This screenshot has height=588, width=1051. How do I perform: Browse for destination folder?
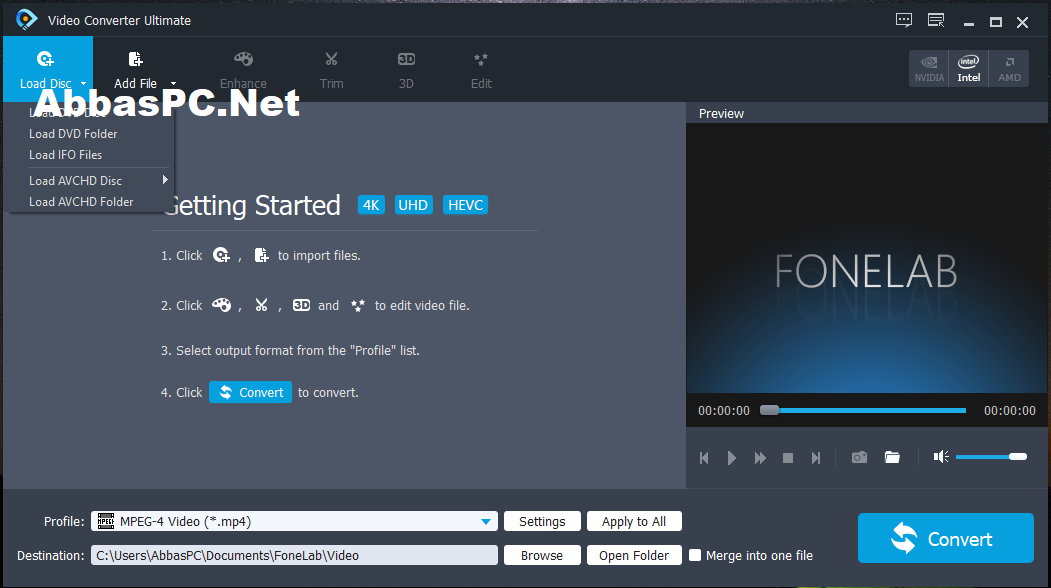point(542,555)
